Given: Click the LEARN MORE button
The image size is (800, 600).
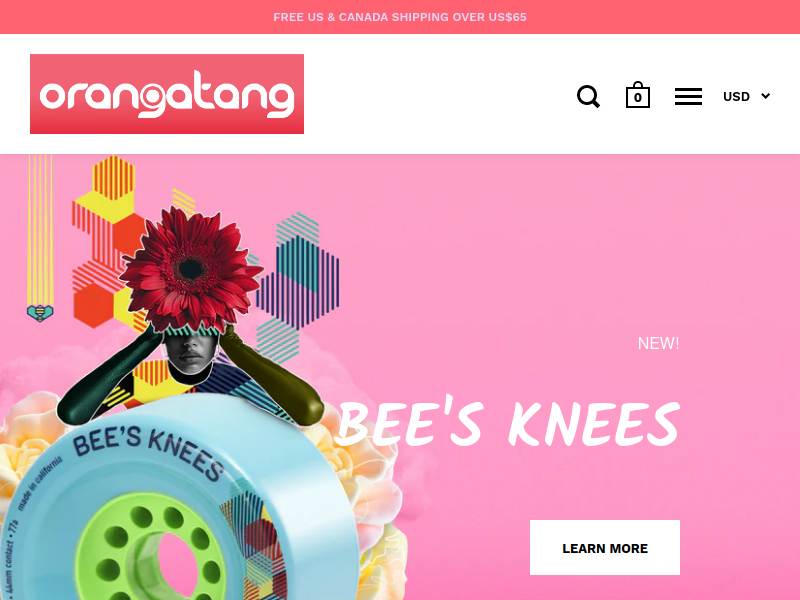Looking at the screenshot, I should (605, 547).
